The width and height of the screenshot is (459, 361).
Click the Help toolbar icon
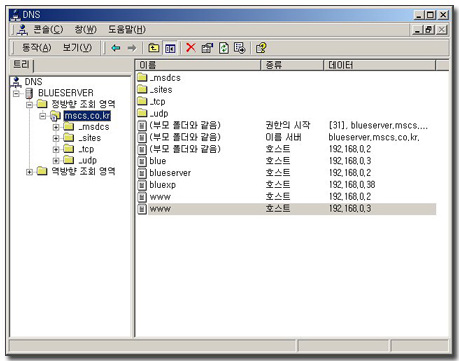(261, 48)
